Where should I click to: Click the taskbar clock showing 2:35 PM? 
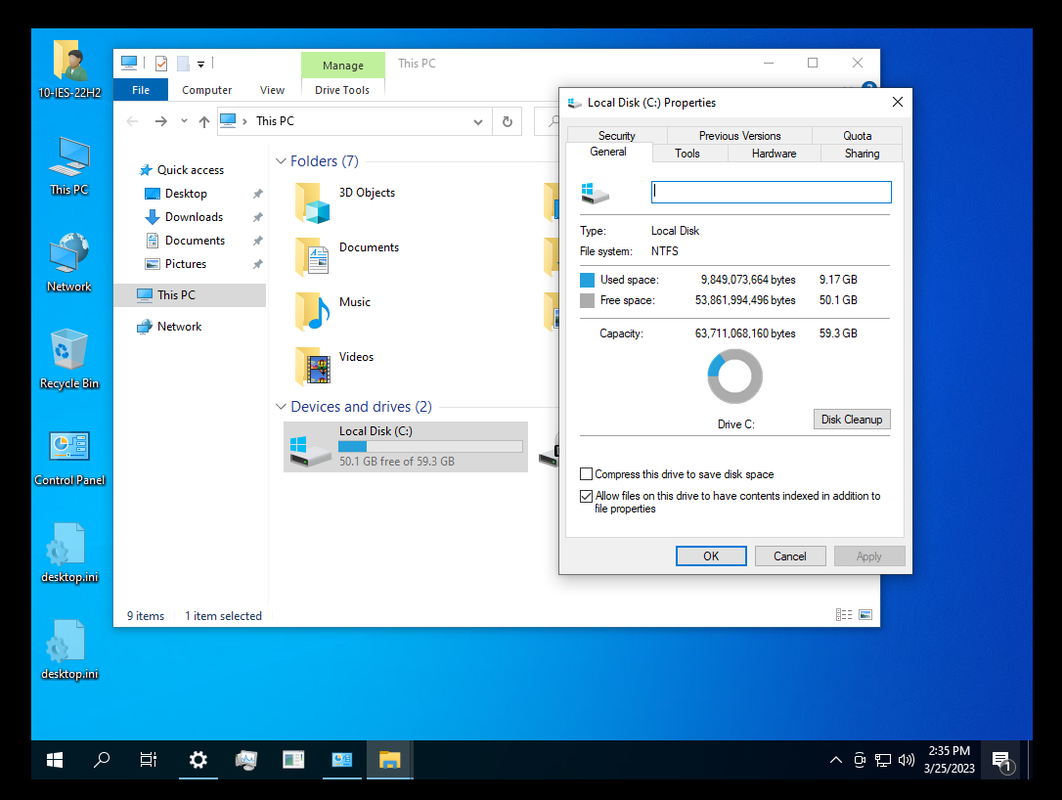click(949, 760)
